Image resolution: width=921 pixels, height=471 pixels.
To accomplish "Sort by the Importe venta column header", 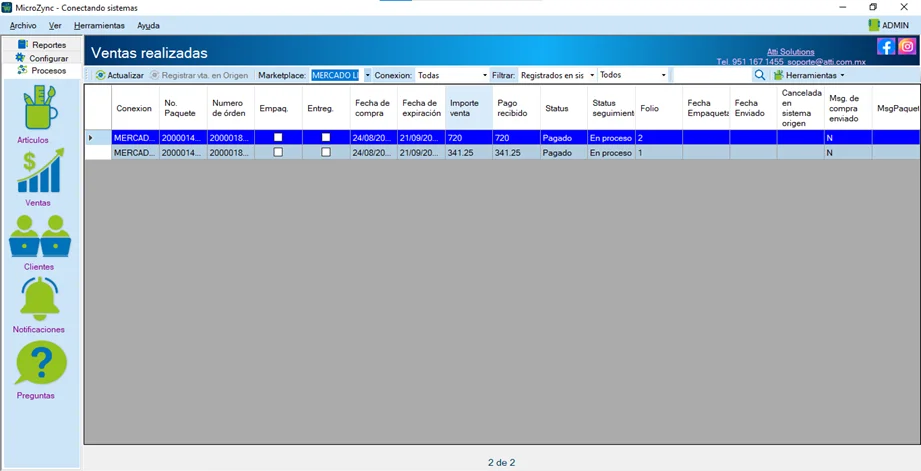I will (469, 108).
